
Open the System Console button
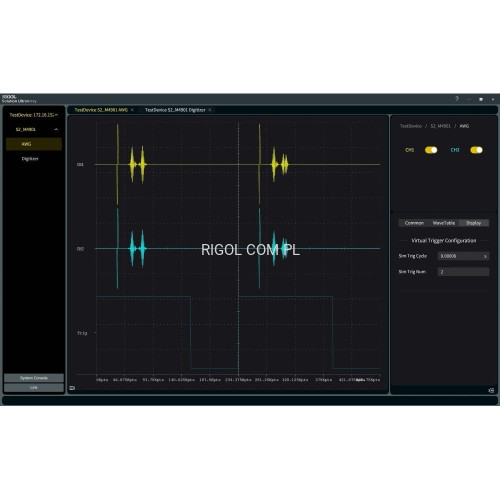[x=34, y=378]
